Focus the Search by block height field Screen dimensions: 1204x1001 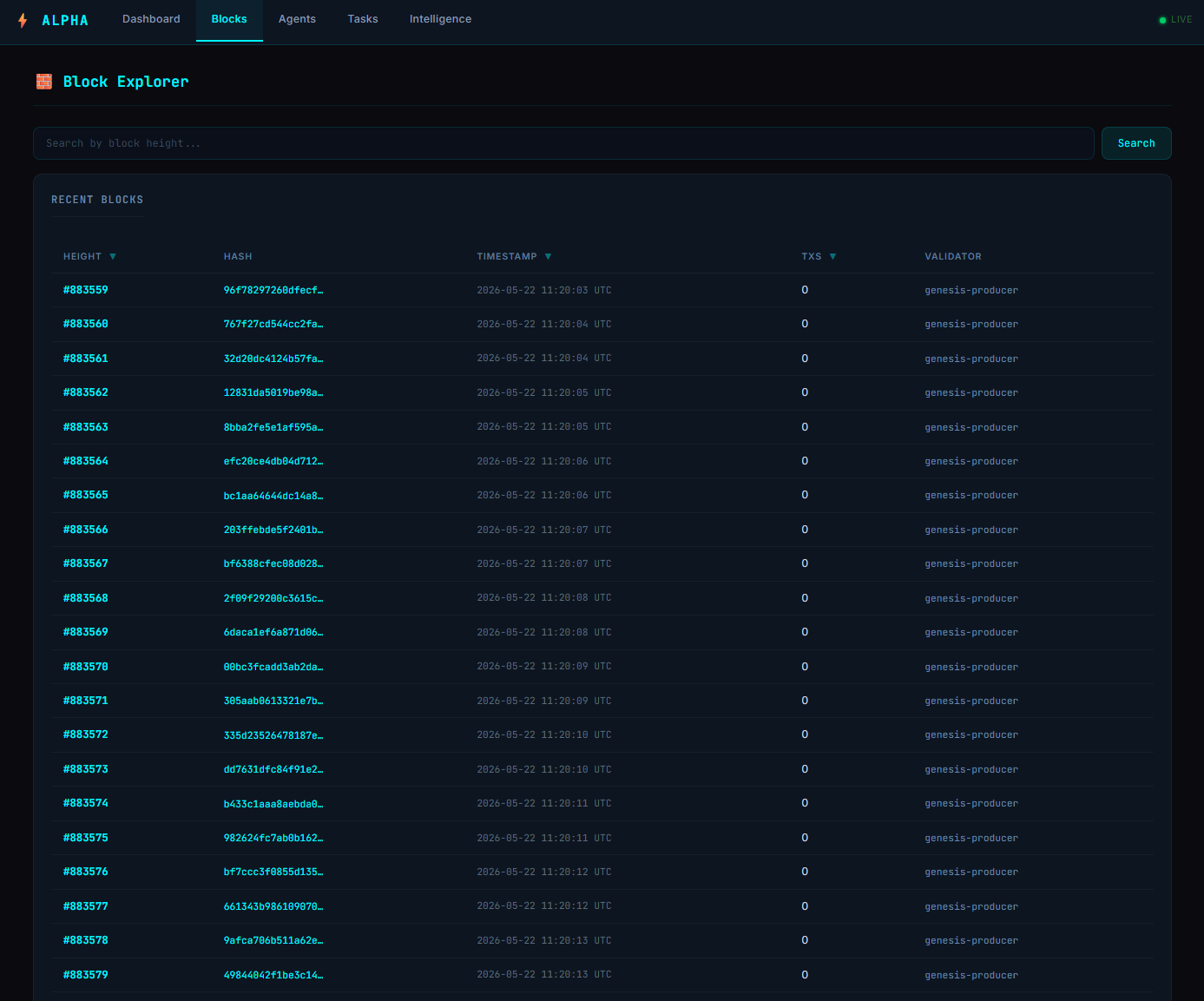[x=563, y=143]
